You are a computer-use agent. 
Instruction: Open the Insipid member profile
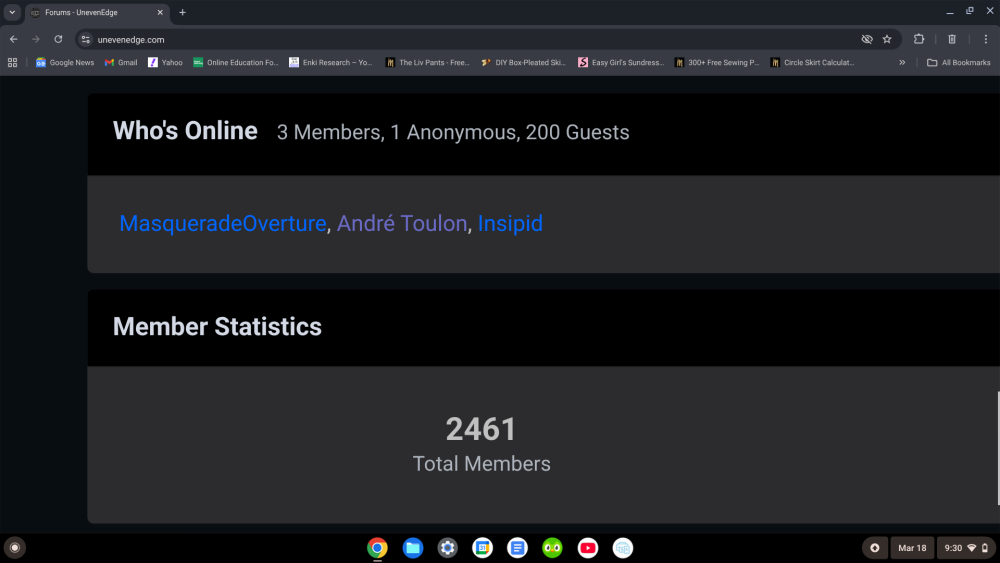coord(510,224)
